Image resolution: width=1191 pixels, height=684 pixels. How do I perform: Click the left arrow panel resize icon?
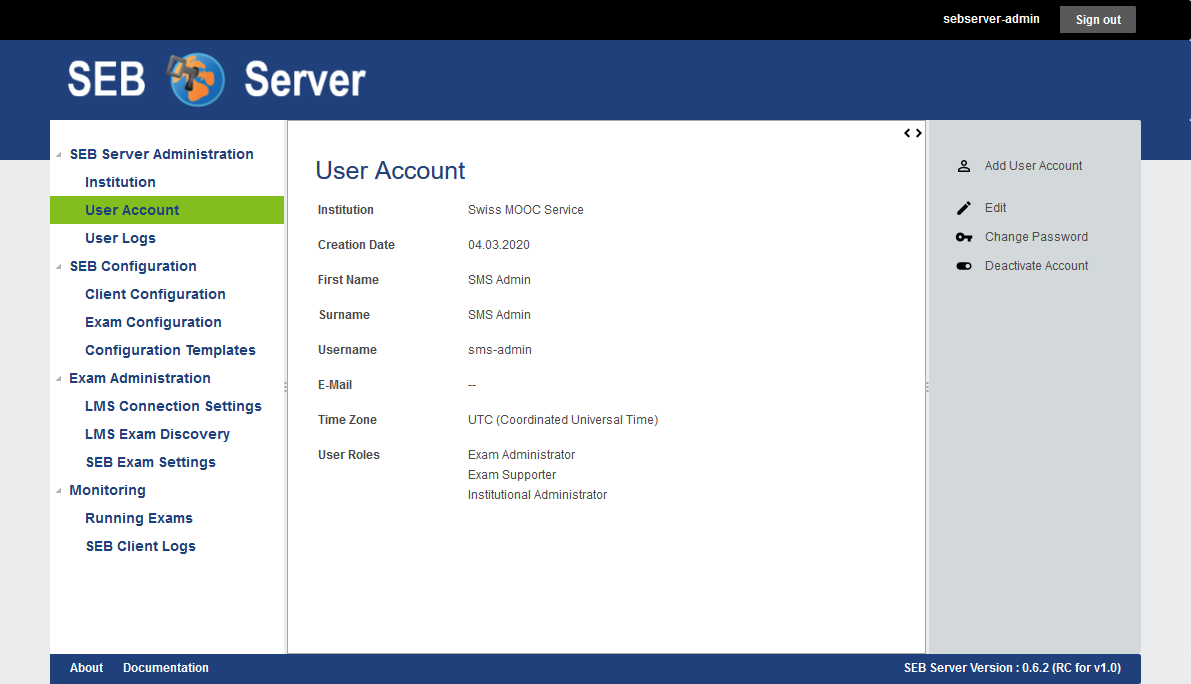908,133
